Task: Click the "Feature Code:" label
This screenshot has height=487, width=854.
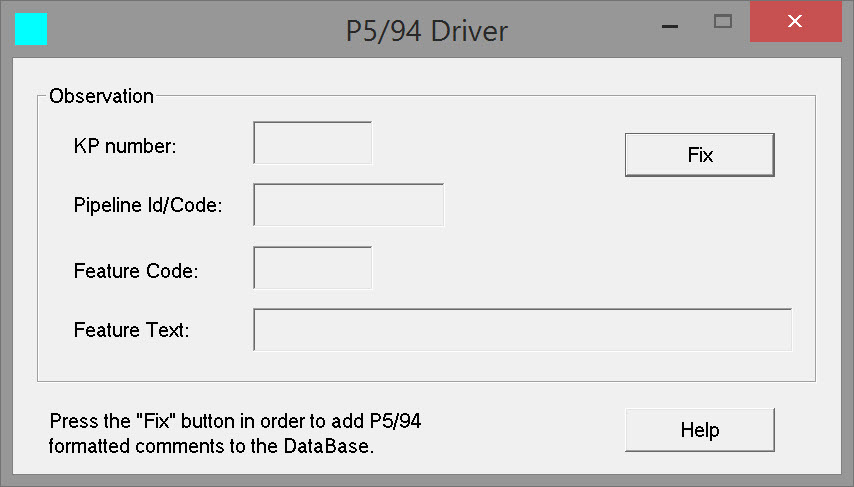Action: click(136, 270)
